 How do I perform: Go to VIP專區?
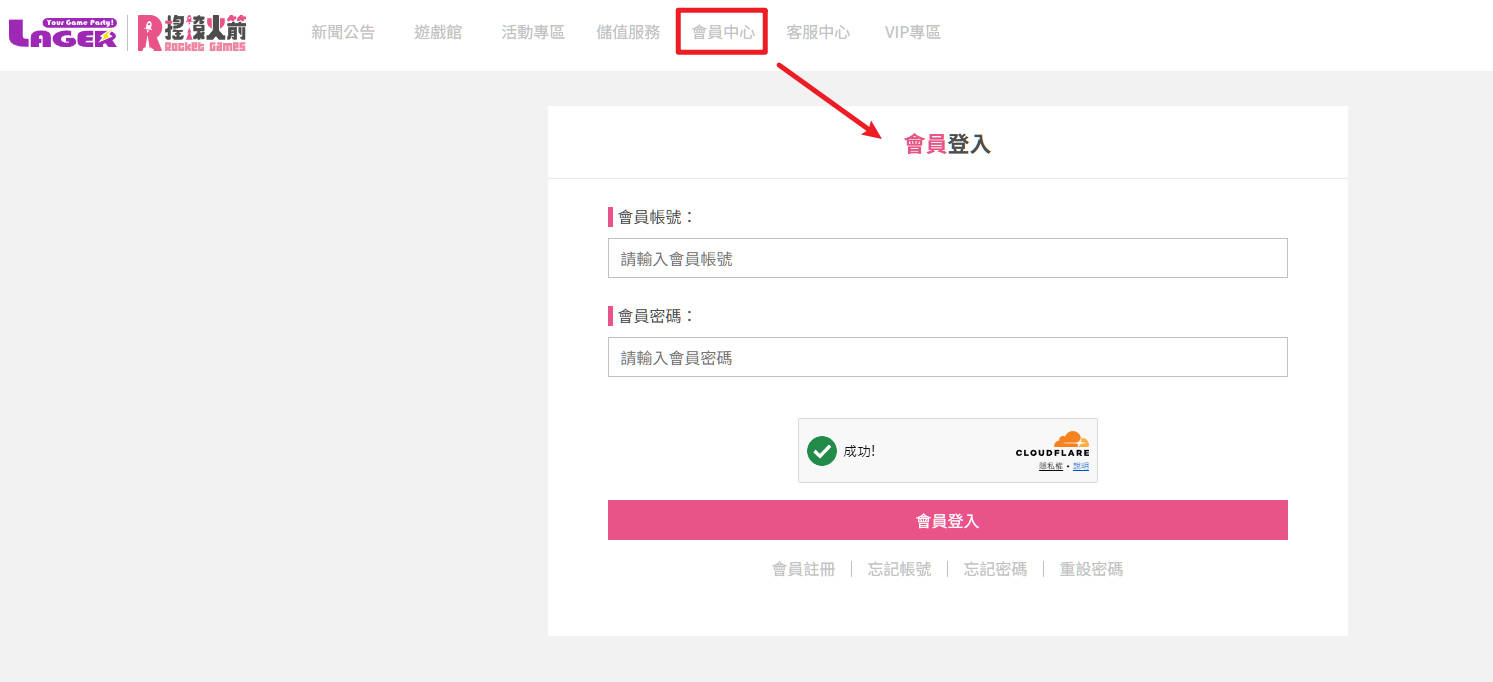[913, 32]
